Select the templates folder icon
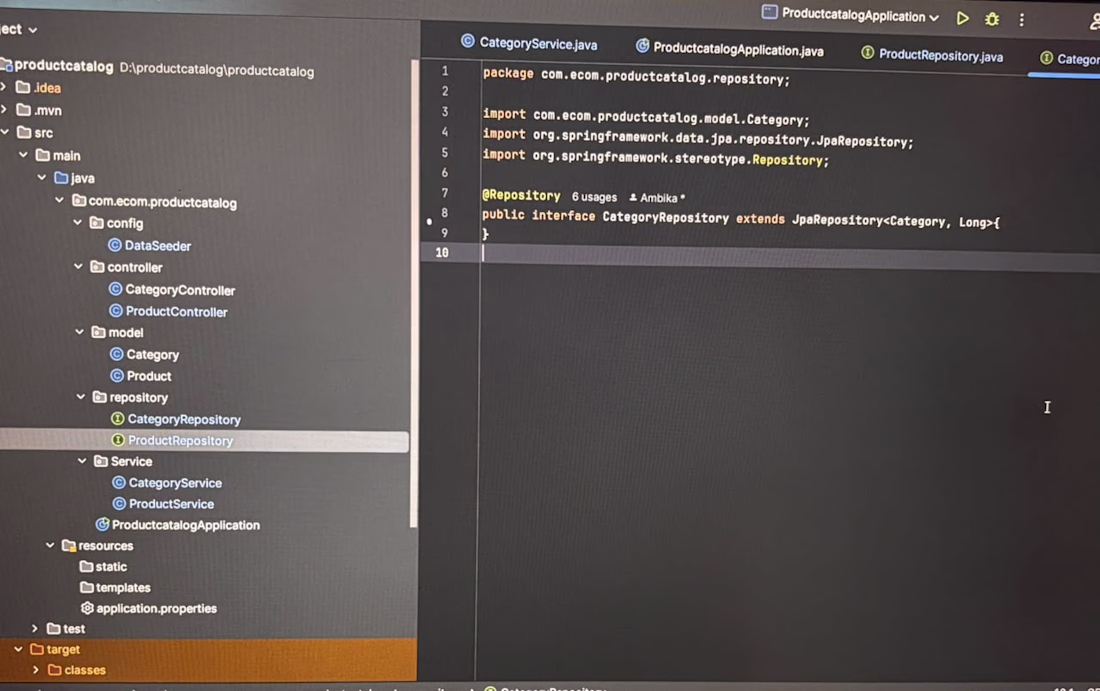This screenshot has height=691, width=1100. [x=87, y=586]
